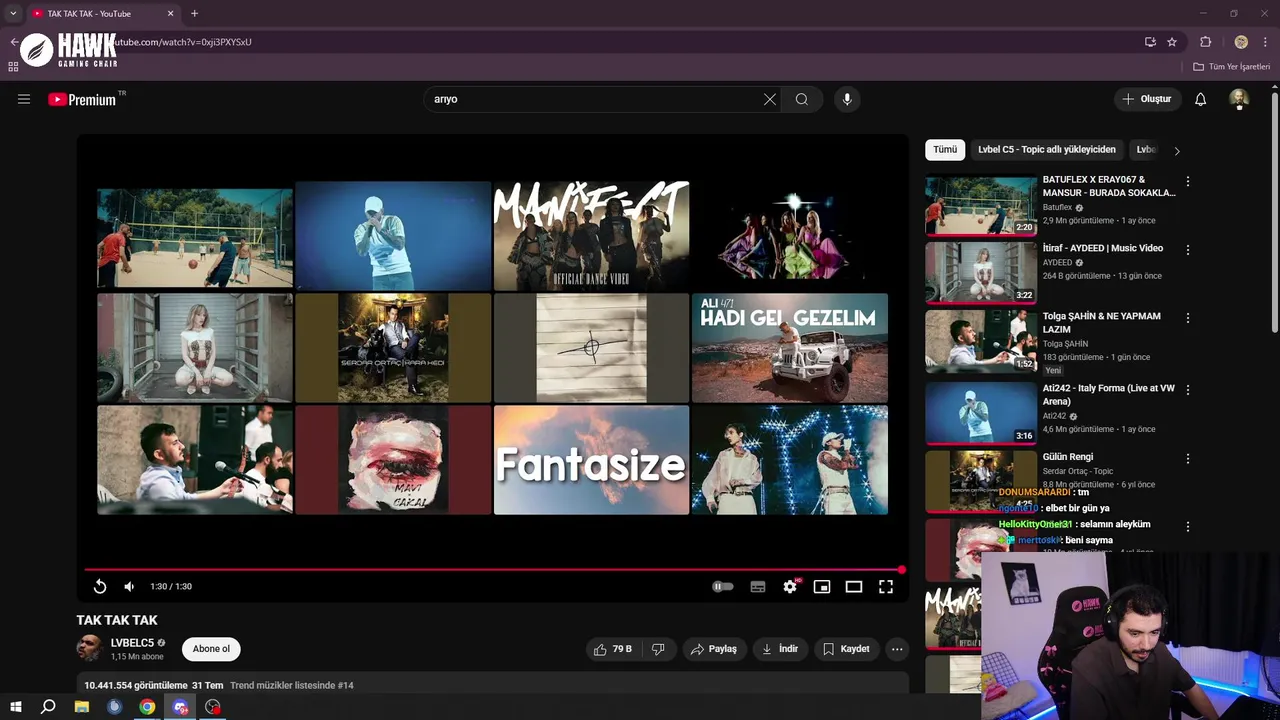Open options for Gülün Rengi video
Viewport: 1280px width, 720px height.
[1188, 459]
